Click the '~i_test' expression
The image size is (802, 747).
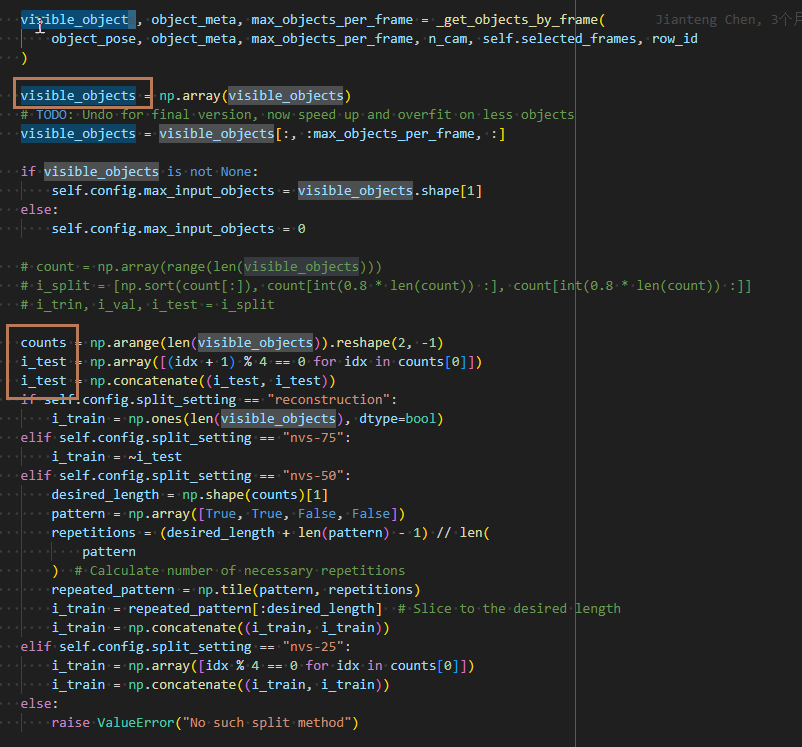pos(155,456)
